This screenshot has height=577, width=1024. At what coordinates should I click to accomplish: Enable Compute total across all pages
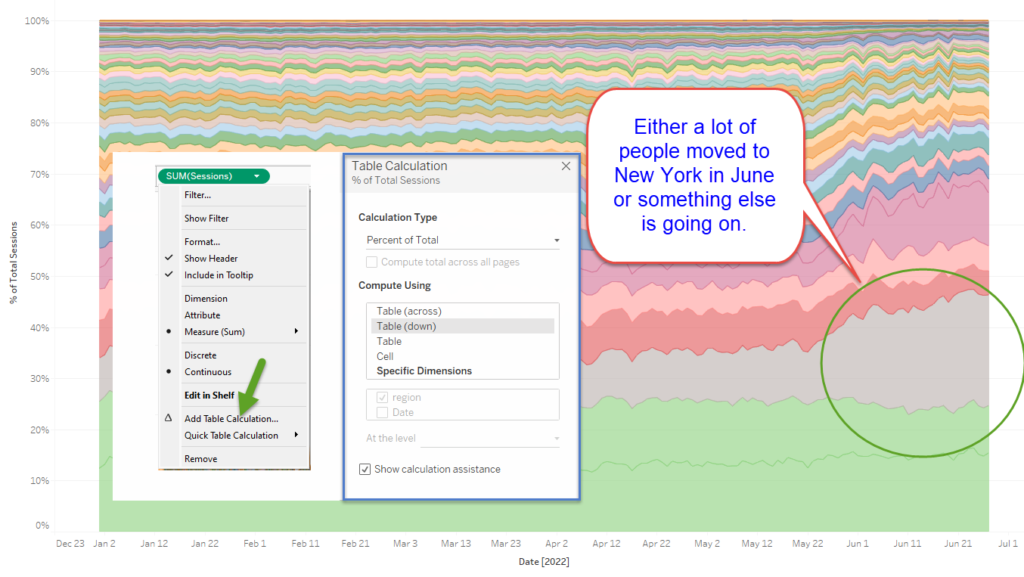[x=369, y=261]
